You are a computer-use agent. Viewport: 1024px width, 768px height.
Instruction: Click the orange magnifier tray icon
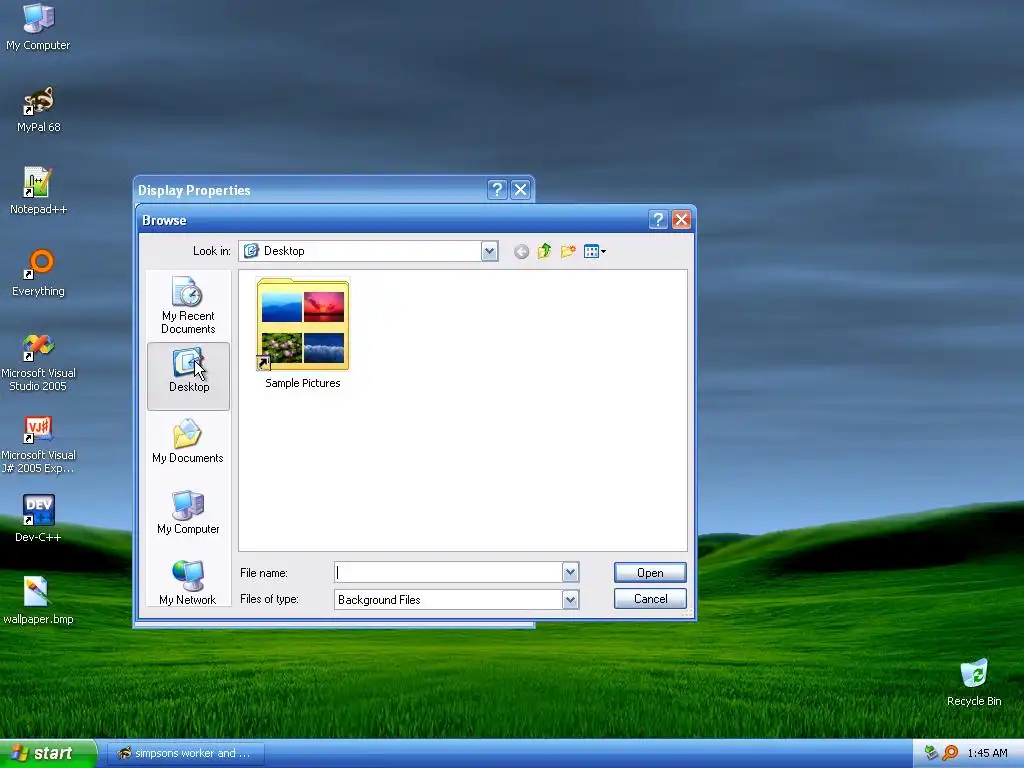(950, 753)
